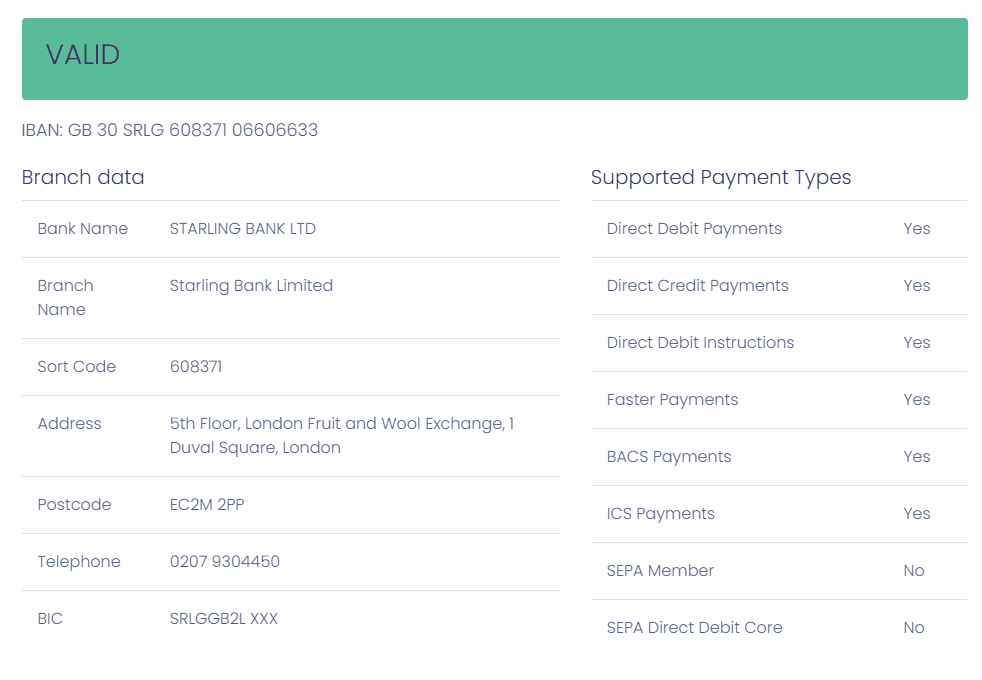The image size is (982, 680).
Task: Select the ICS Payments row
Action: pos(661,514)
